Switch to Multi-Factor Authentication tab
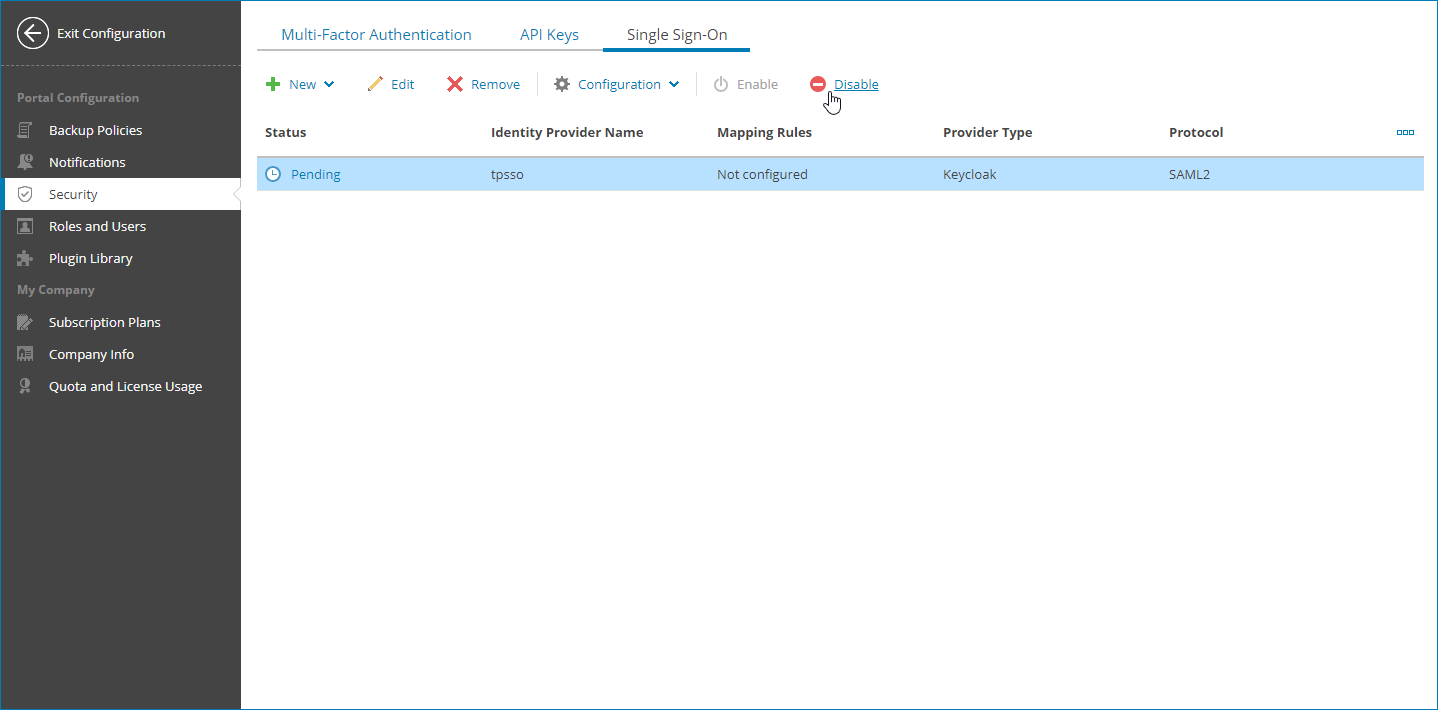1438x710 pixels. tap(376, 34)
